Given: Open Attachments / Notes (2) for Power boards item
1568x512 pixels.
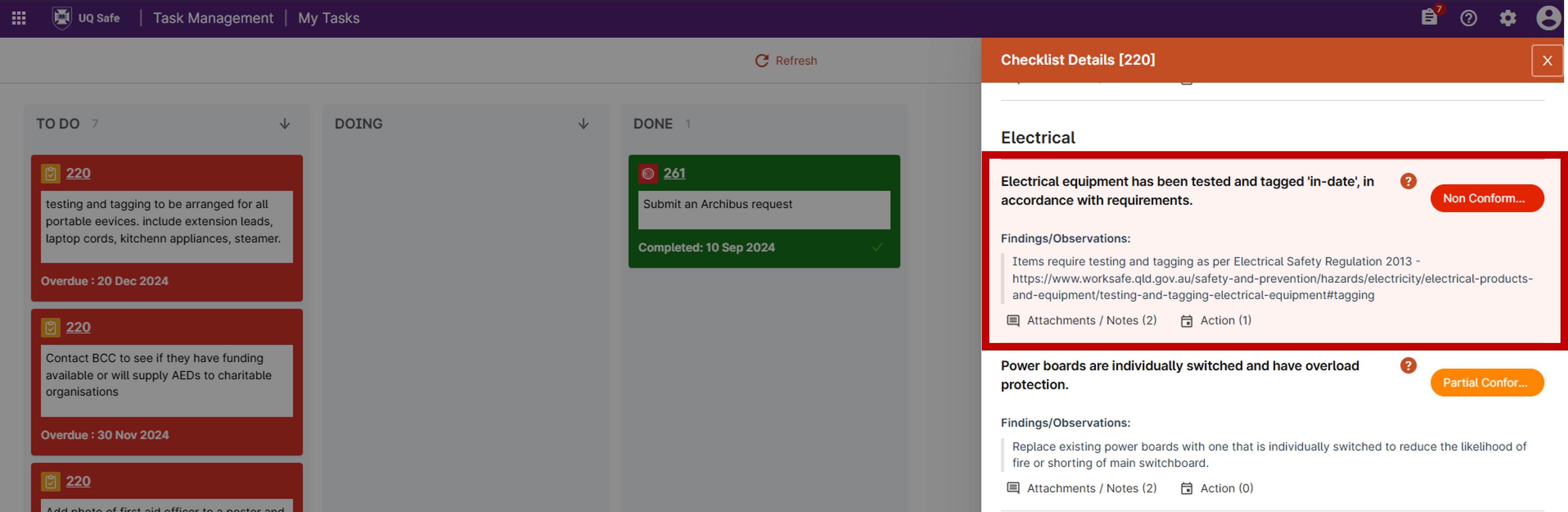Looking at the screenshot, I should pos(1082,488).
